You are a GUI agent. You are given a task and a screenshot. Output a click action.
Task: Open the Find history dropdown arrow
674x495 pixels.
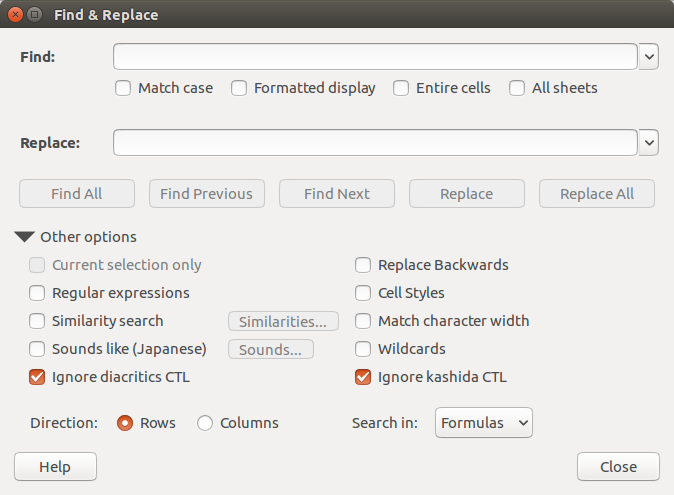(649, 57)
